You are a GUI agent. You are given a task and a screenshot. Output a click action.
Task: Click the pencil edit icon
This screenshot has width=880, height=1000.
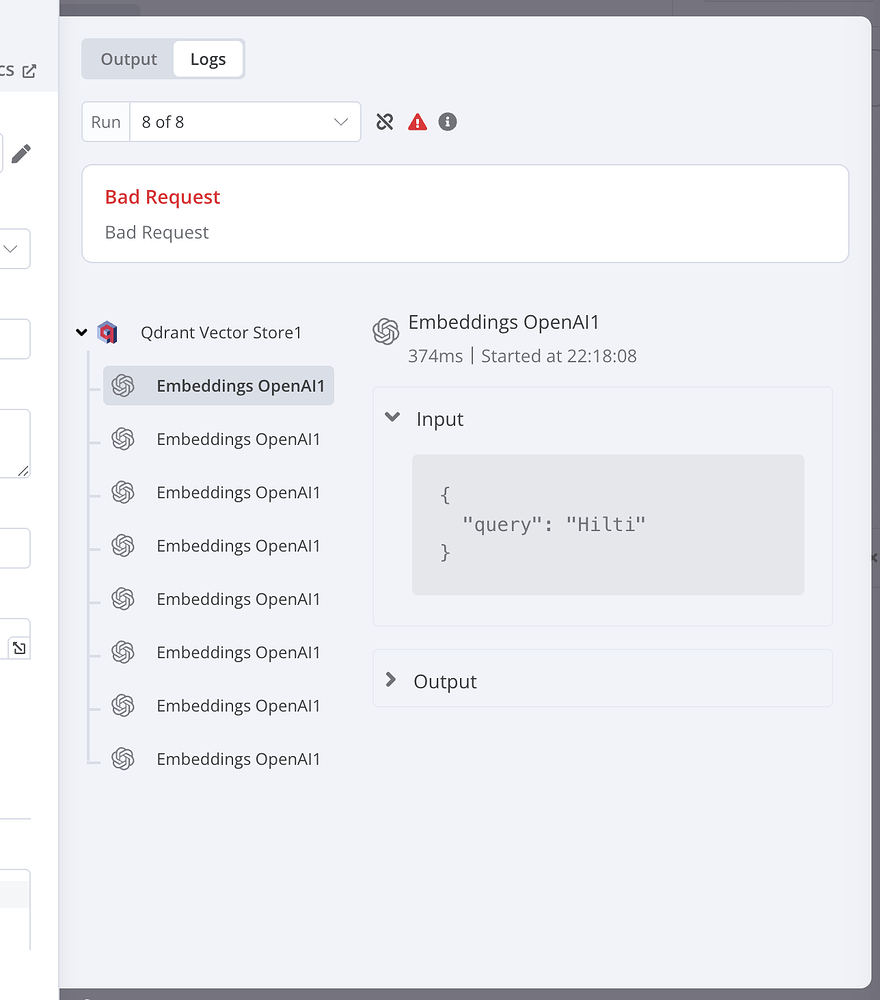tap(21, 153)
